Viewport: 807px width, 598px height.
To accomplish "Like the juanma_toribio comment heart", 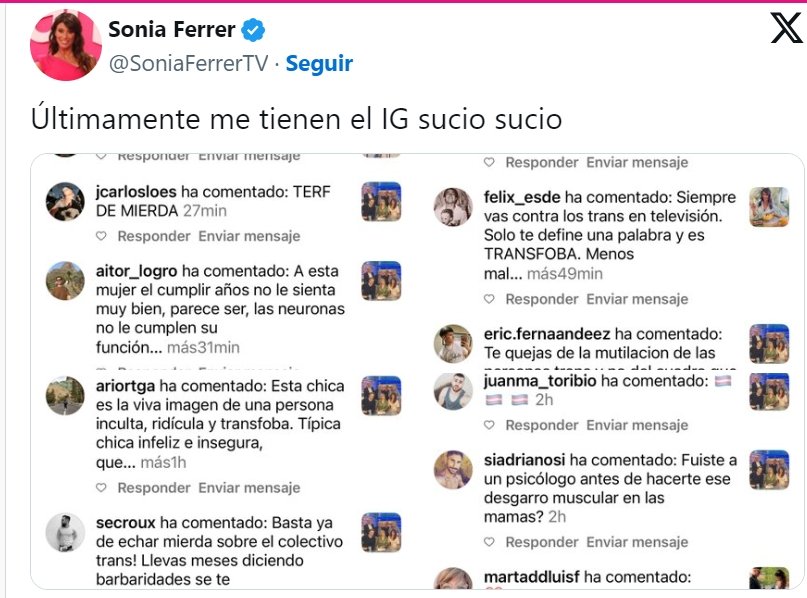I will coord(489,426).
